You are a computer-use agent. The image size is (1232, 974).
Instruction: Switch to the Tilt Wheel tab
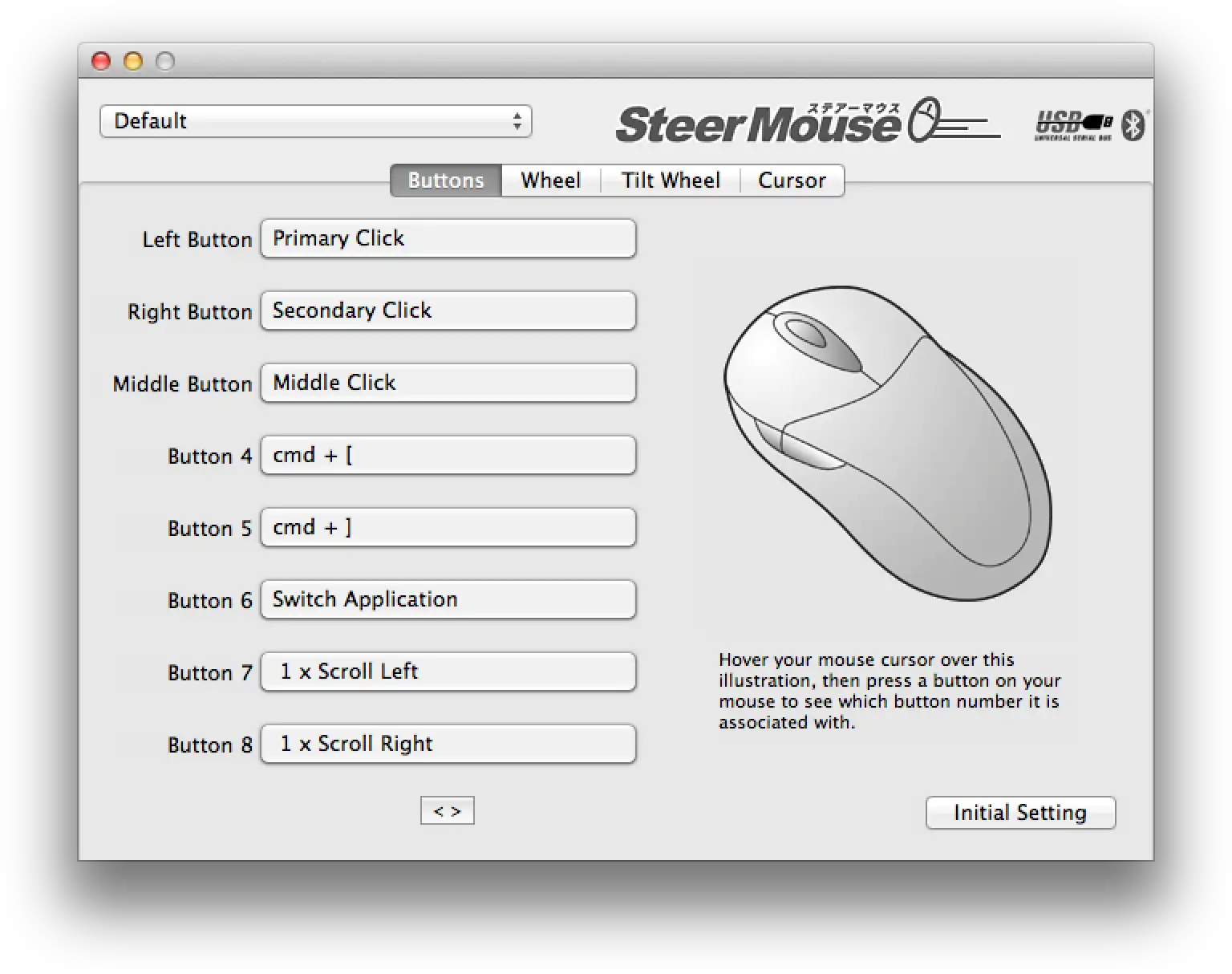click(671, 181)
